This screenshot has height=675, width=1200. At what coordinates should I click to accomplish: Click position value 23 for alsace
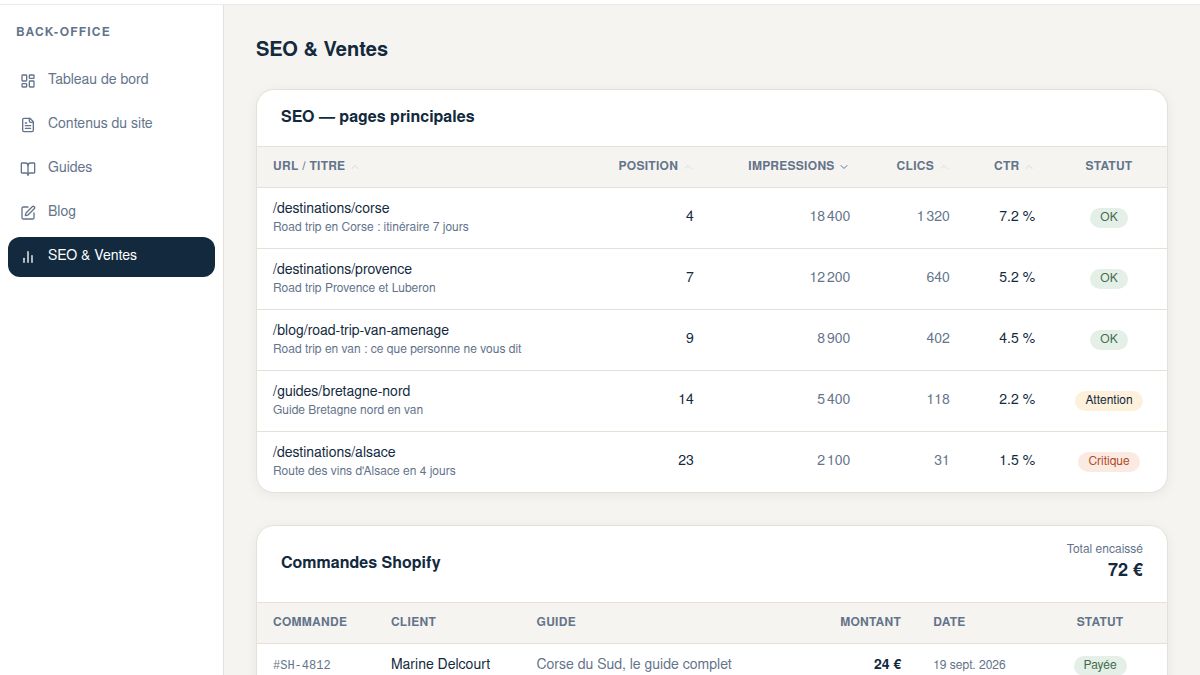(685, 460)
